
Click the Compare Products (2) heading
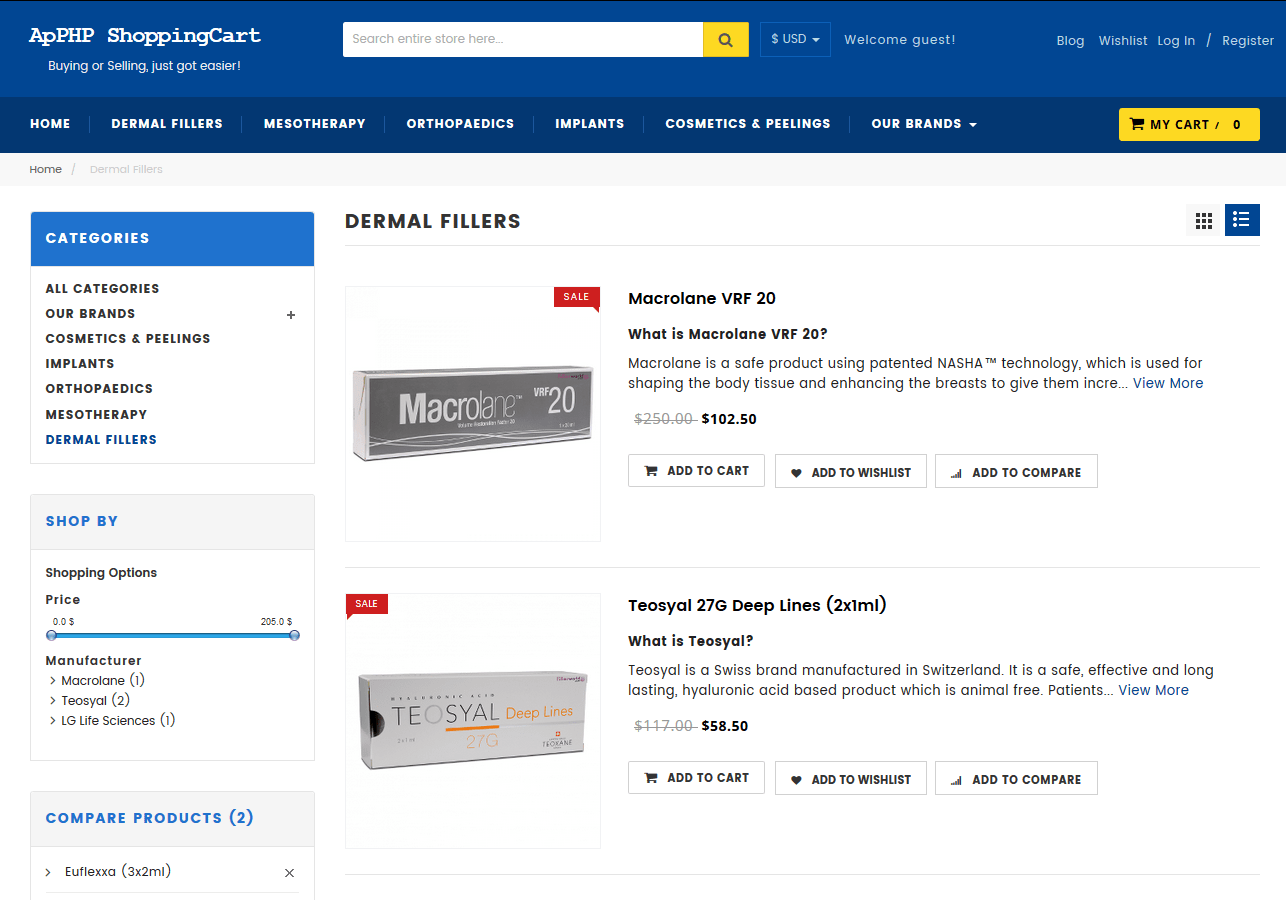coord(150,818)
